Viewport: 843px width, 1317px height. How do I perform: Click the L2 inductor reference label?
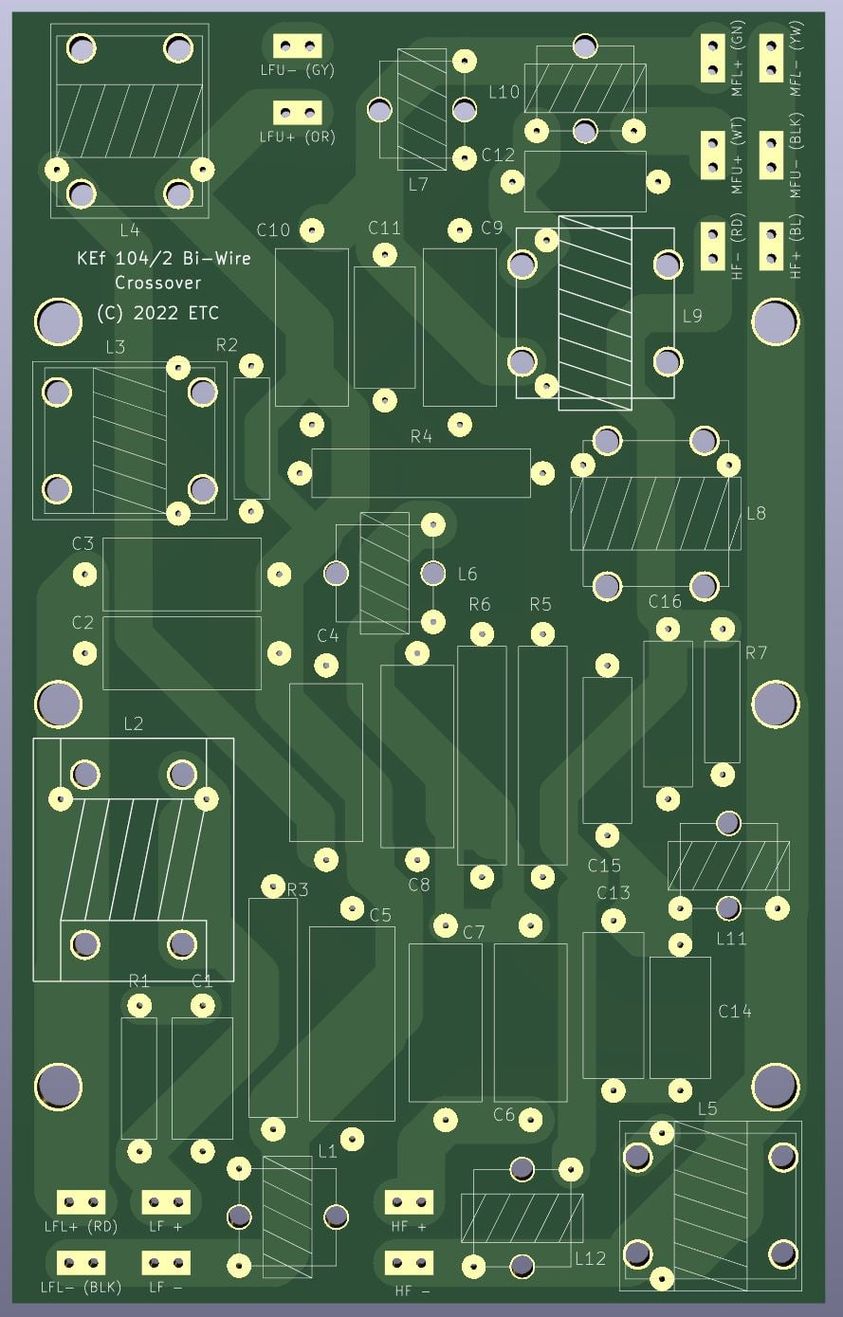pos(133,724)
